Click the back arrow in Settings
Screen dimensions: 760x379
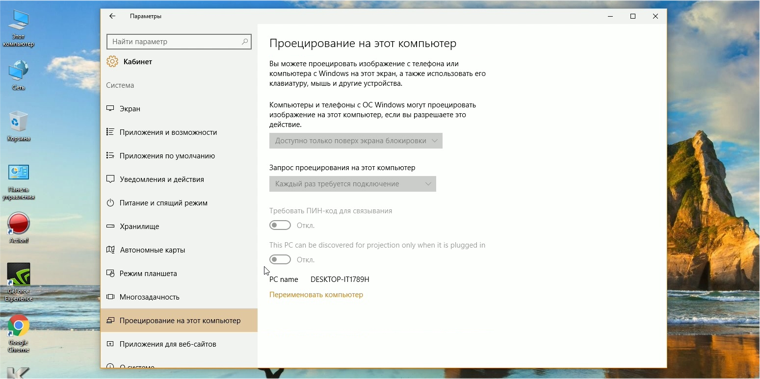tap(112, 16)
